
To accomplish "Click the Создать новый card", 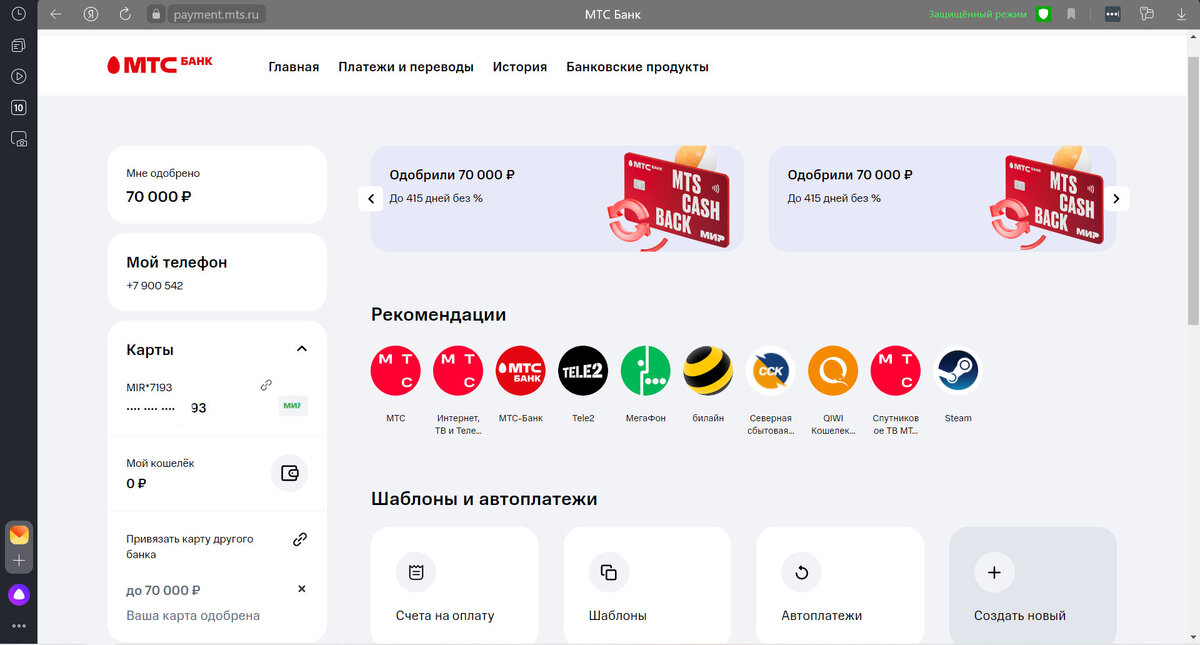I will point(1033,586).
